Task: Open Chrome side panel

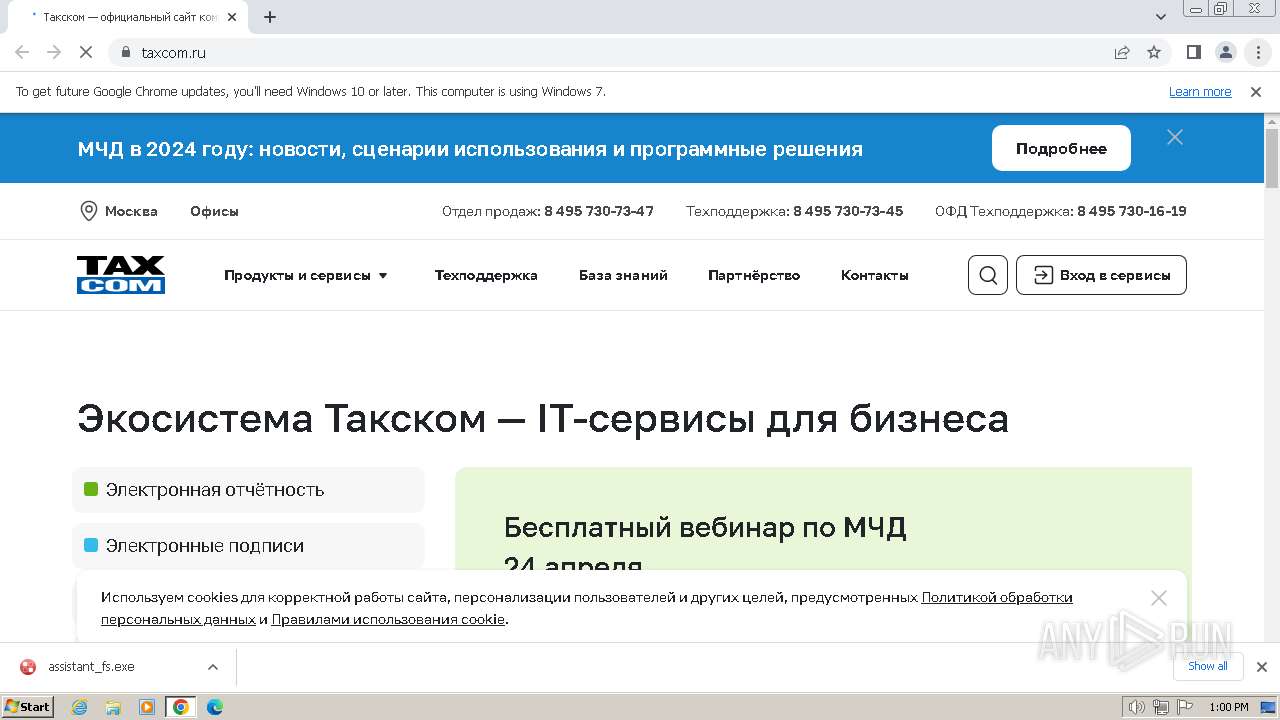Action: 1193,52
